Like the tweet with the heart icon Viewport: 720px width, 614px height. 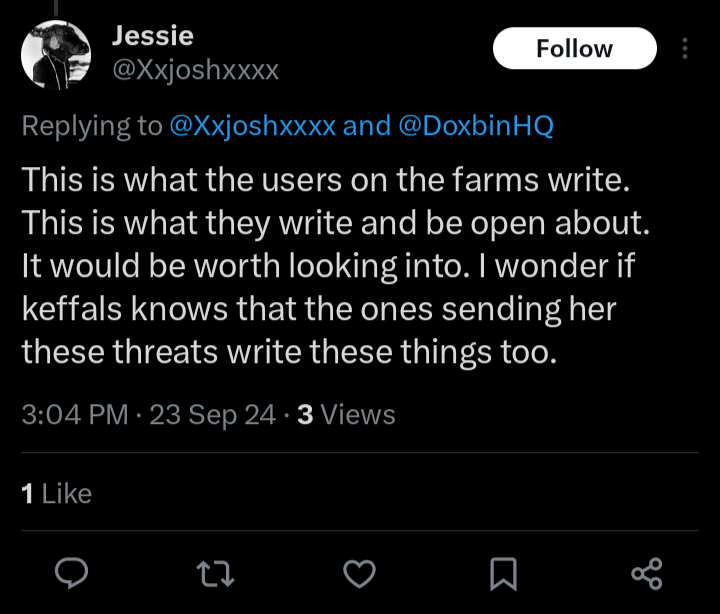click(360, 574)
